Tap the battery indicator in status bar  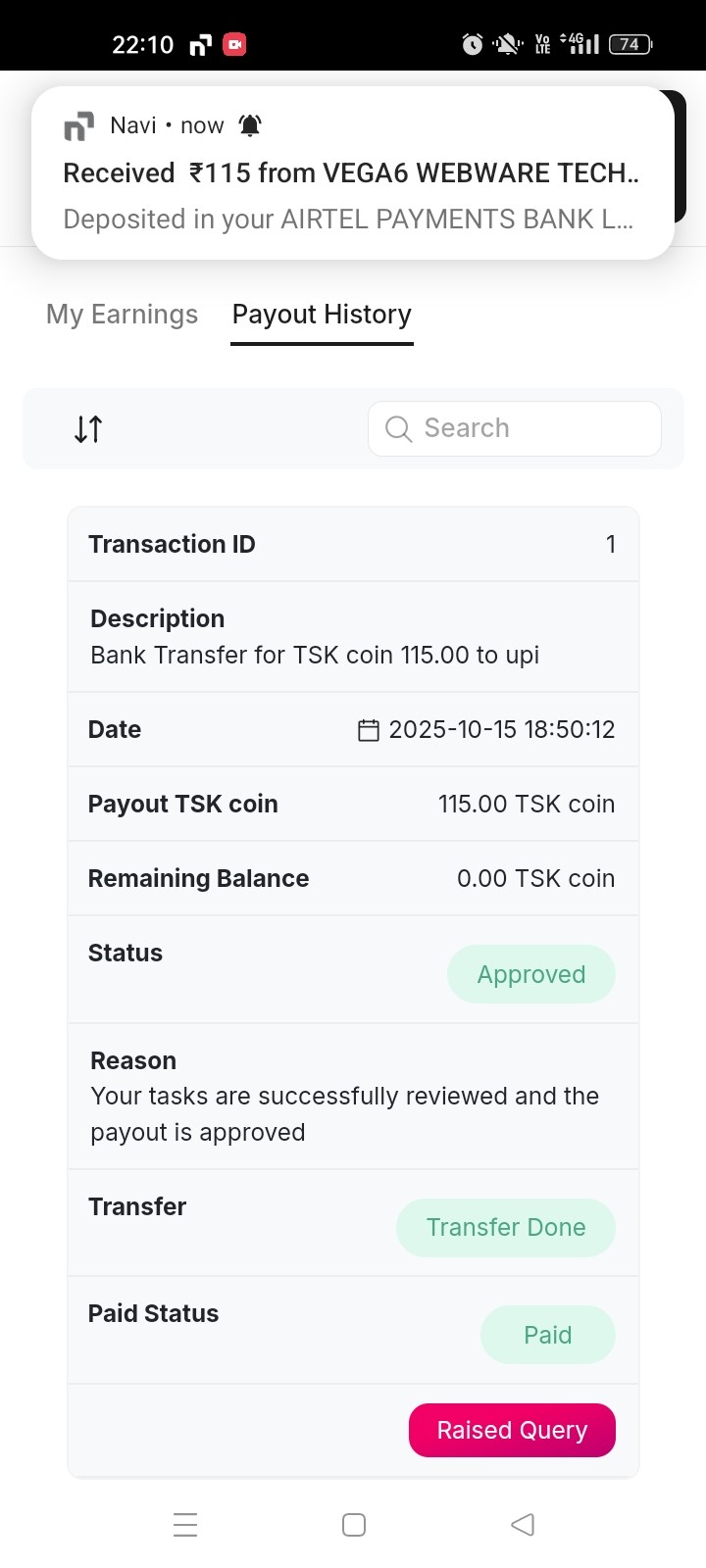click(x=630, y=44)
